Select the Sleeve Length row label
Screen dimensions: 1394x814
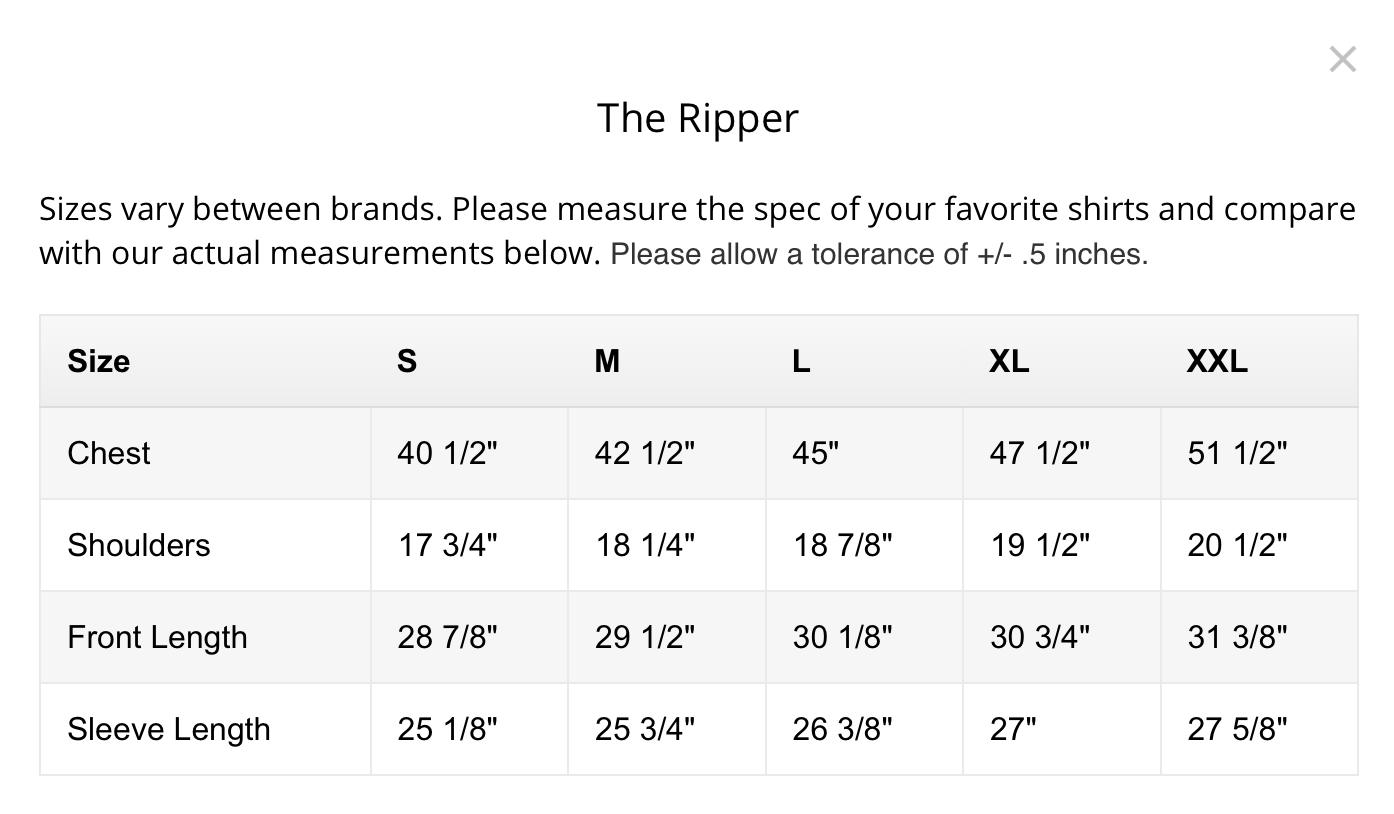tap(169, 729)
